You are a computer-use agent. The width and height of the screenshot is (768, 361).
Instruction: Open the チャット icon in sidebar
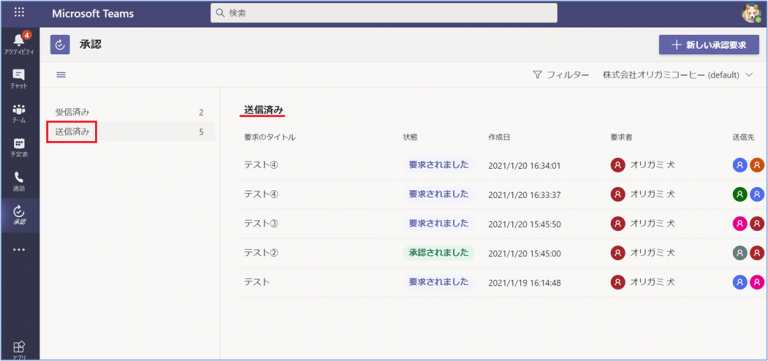tap(19, 78)
